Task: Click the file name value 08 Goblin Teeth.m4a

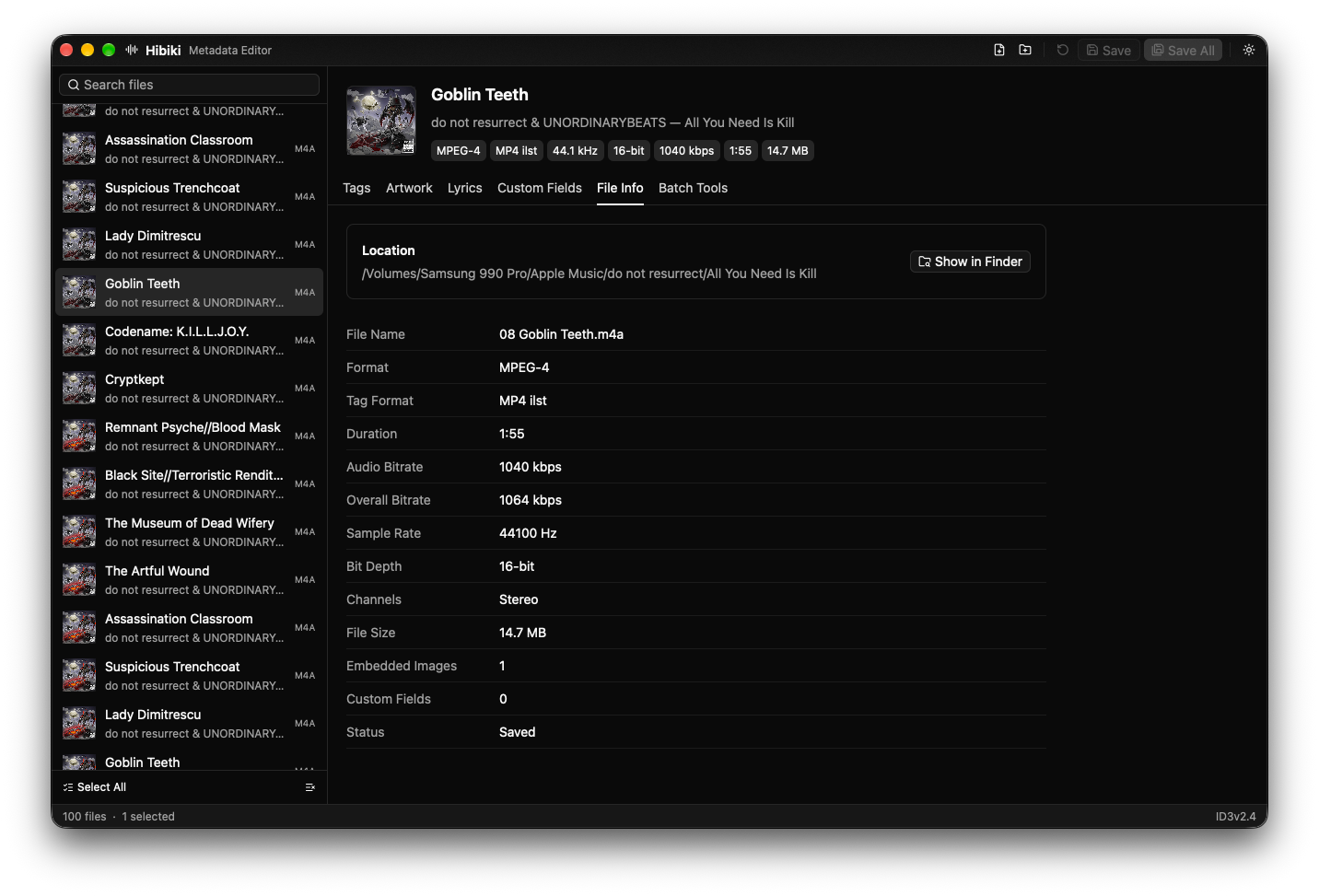Action: [561, 334]
